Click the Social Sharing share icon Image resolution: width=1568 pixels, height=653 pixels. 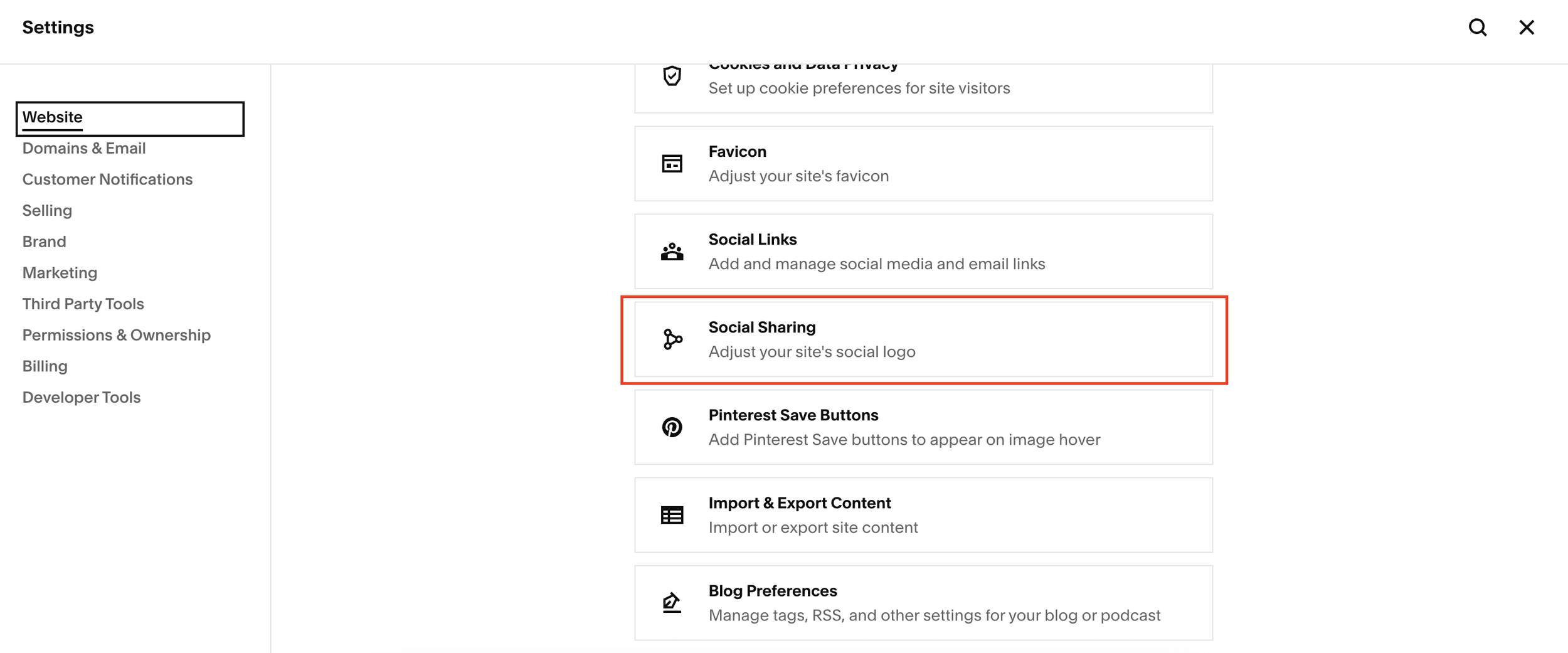[x=671, y=339]
